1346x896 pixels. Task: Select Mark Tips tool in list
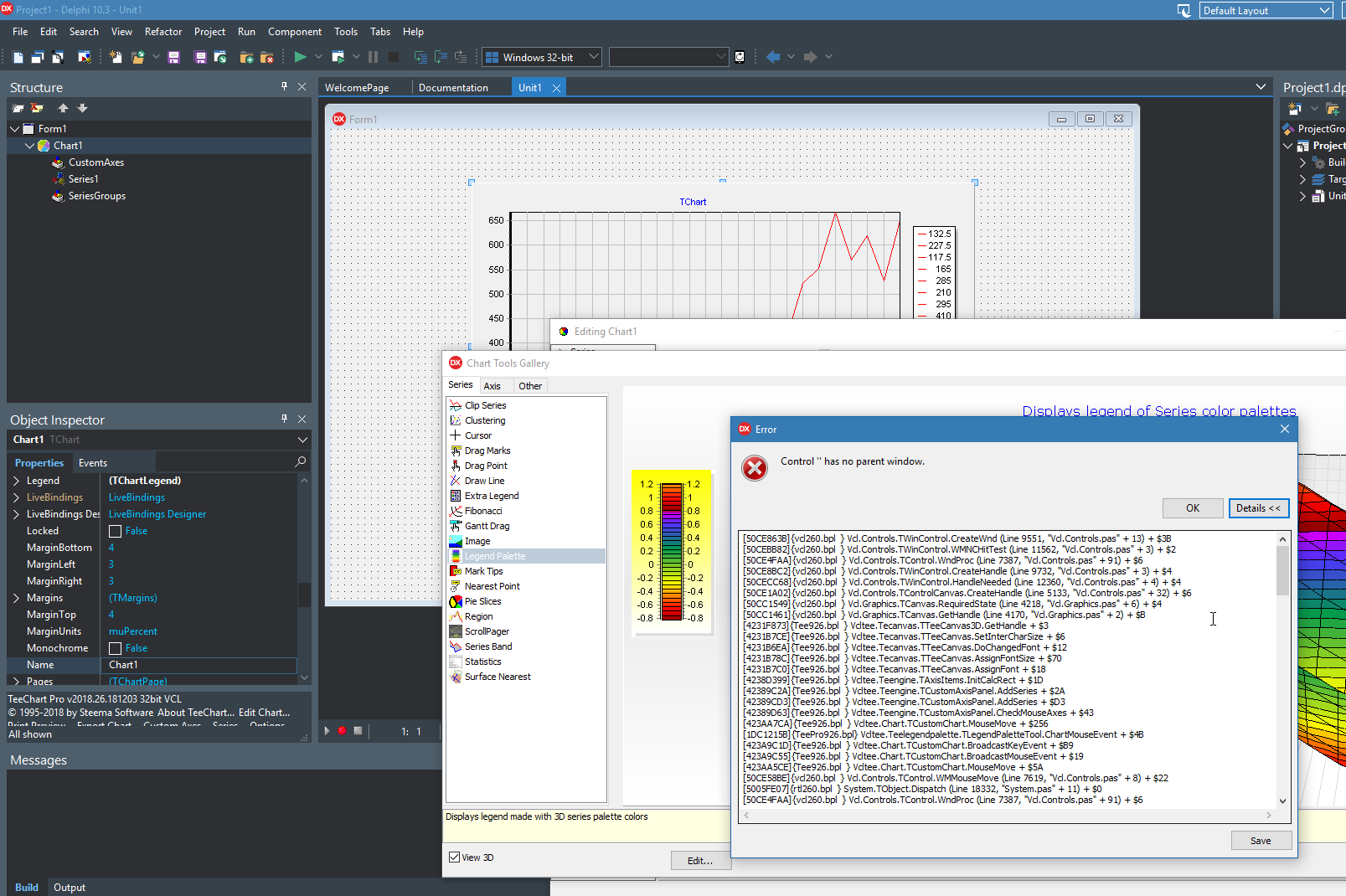484,571
